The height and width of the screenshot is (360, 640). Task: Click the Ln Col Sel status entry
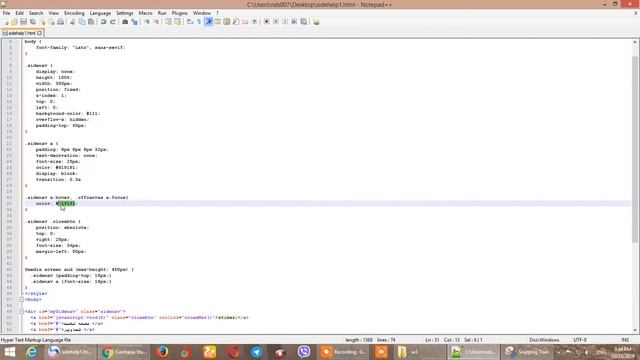453,340
